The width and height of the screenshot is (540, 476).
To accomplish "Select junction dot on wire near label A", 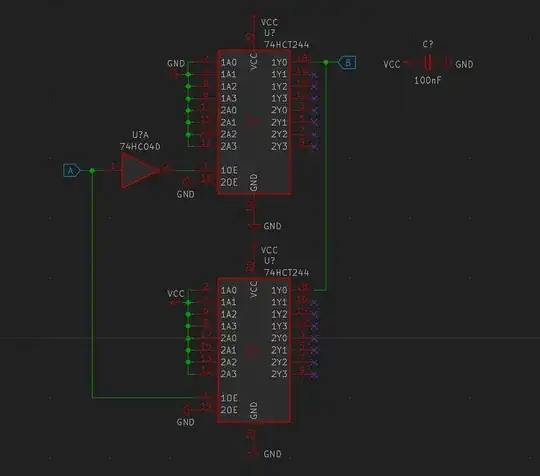I will (92, 170).
